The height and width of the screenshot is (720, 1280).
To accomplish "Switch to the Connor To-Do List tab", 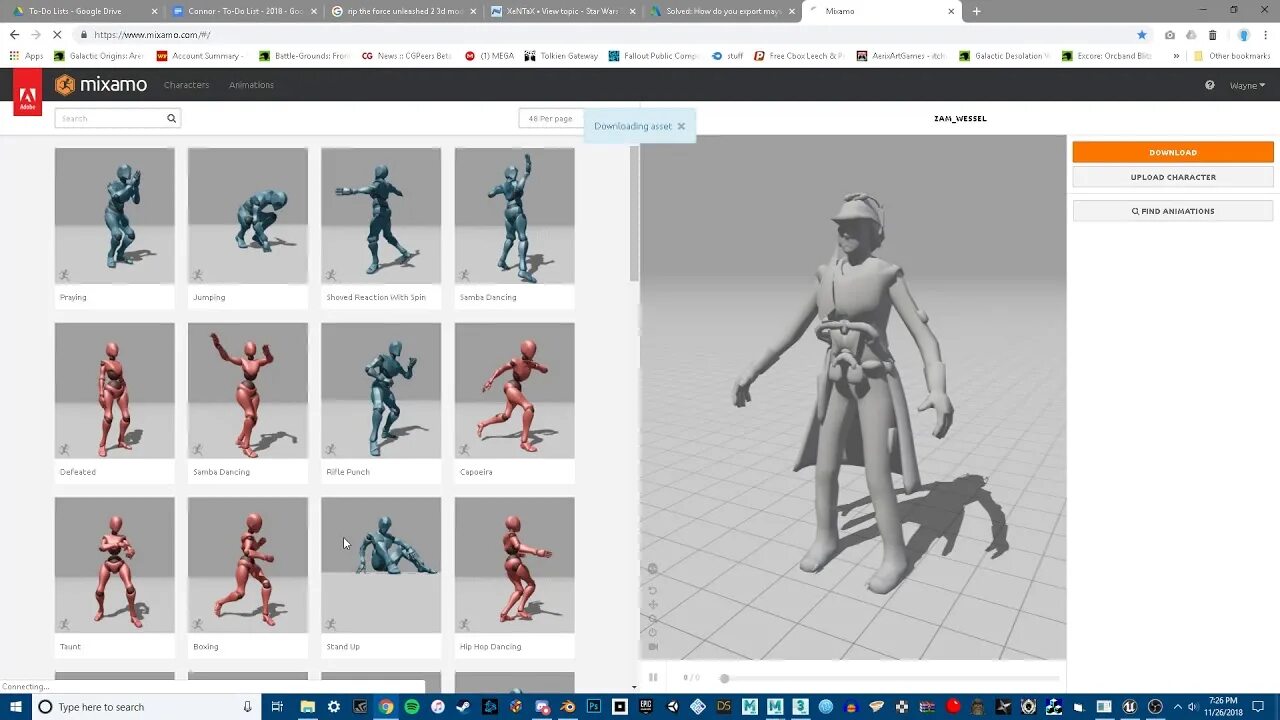I will (243, 11).
